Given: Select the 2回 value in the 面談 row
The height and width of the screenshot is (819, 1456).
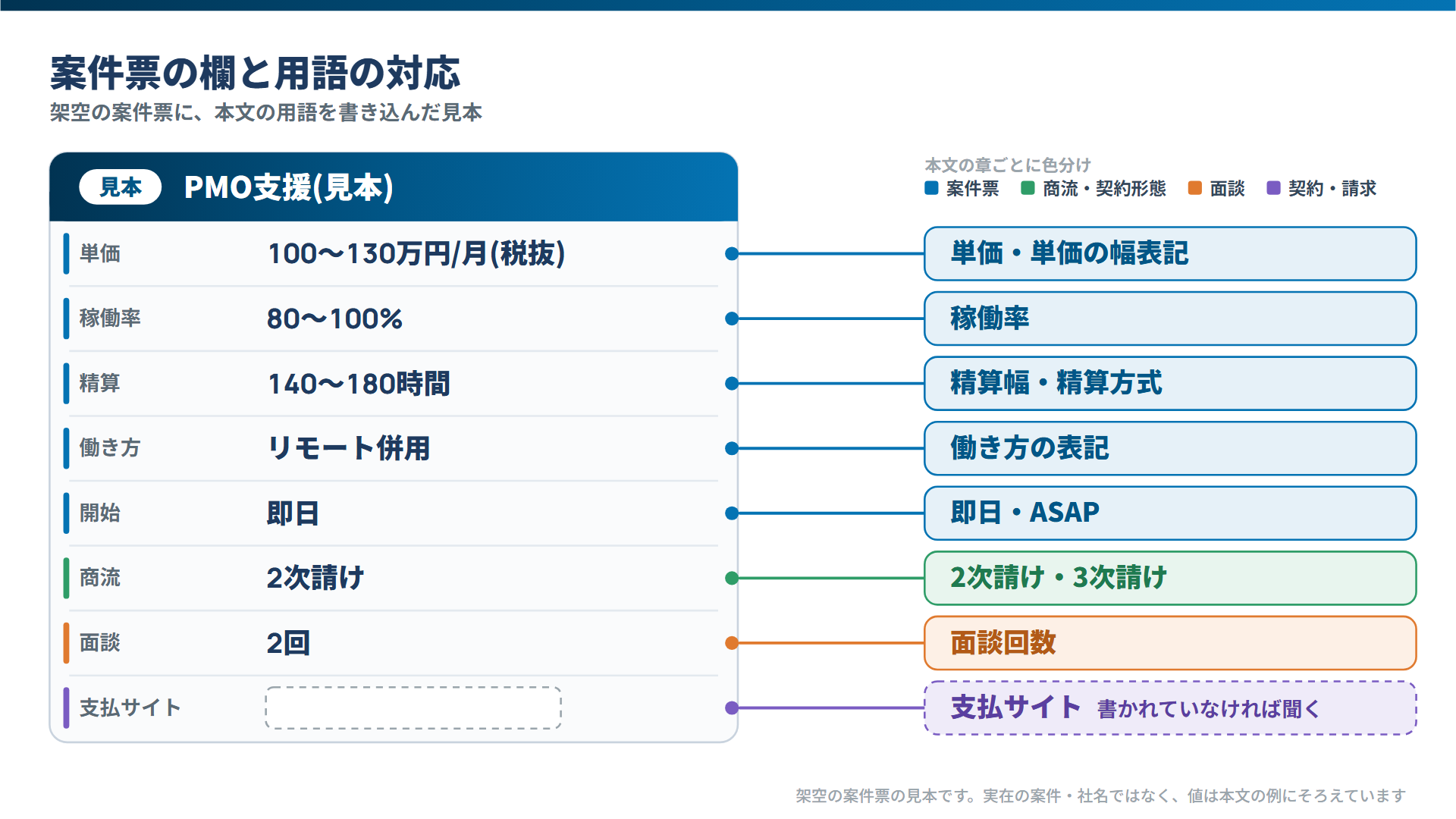Looking at the screenshot, I should pos(288,643).
